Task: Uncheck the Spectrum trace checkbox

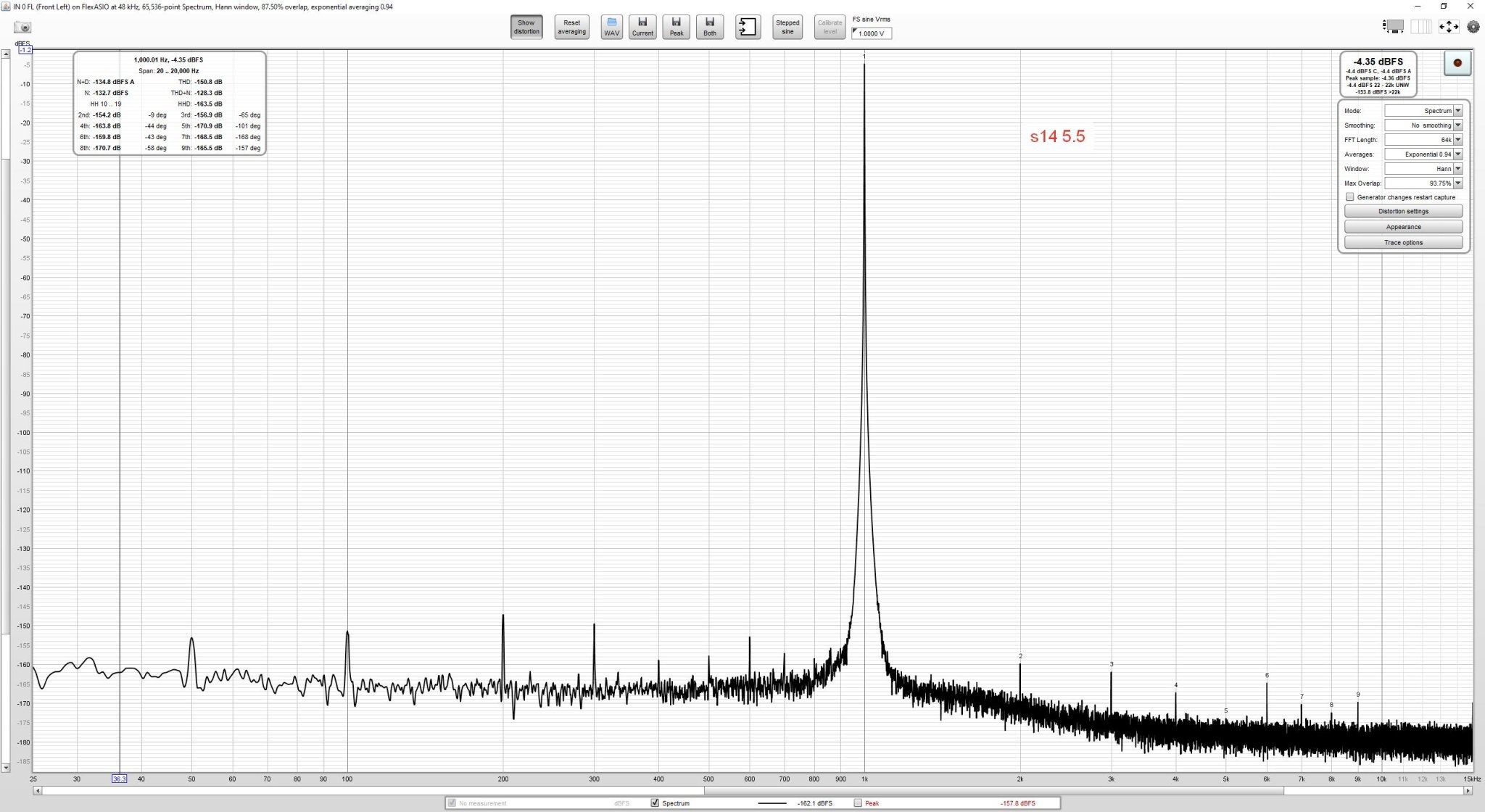Action: (655, 803)
